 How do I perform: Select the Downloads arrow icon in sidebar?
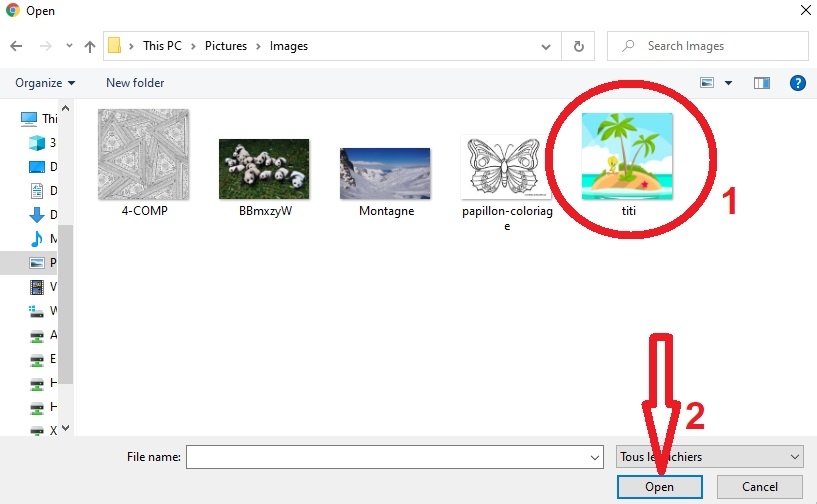(37, 215)
